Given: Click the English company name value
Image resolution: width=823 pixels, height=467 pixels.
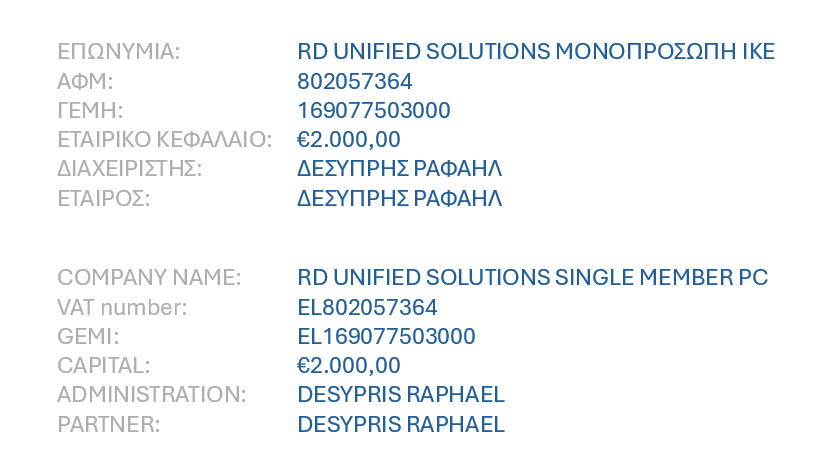Looking at the screenshot, I should coord(533,278).
